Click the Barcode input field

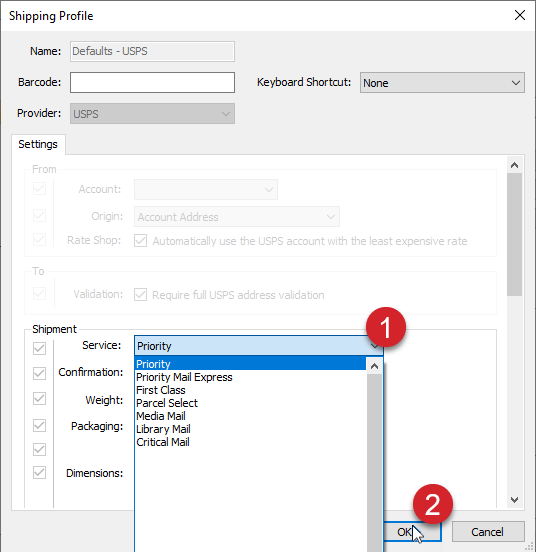click(152, 82)
